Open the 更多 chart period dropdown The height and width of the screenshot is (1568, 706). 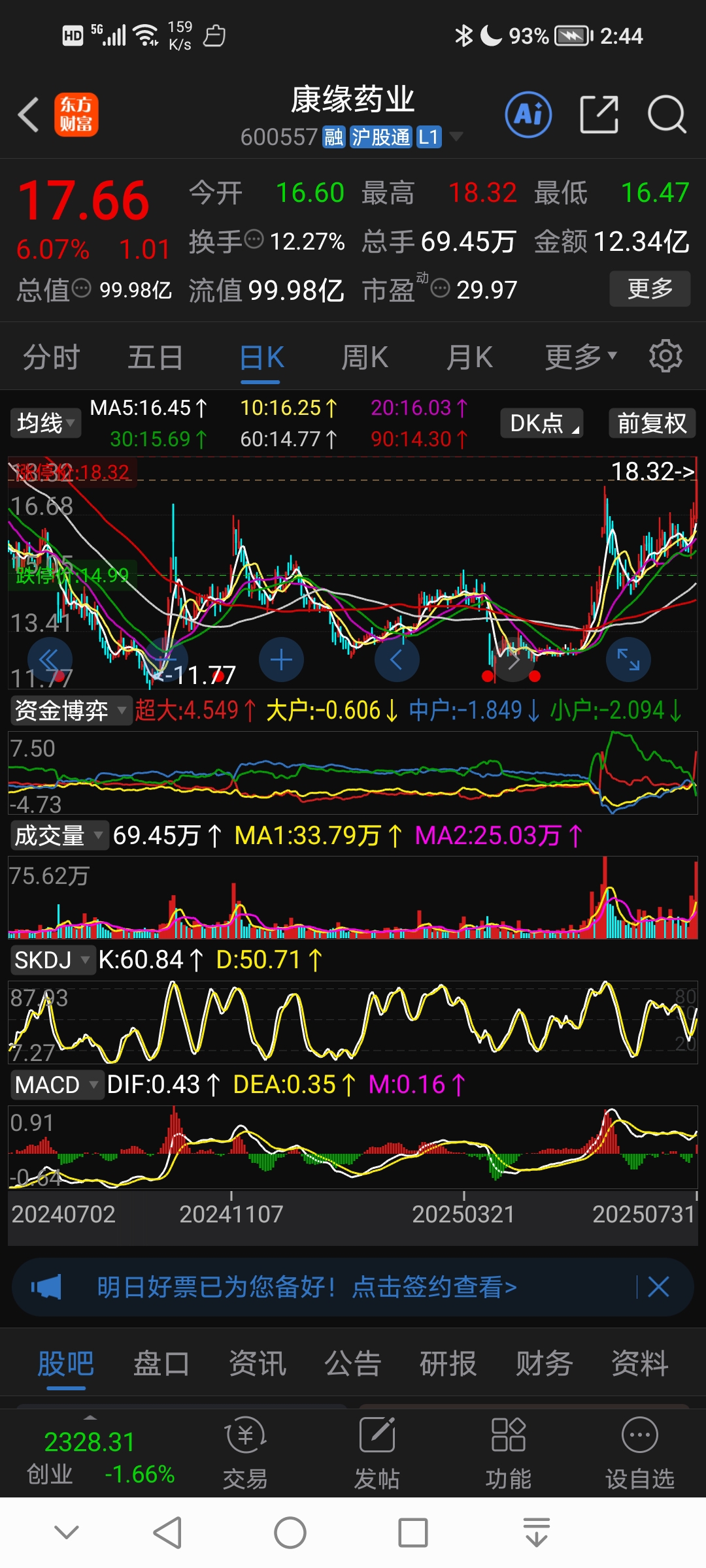(581, 357)
